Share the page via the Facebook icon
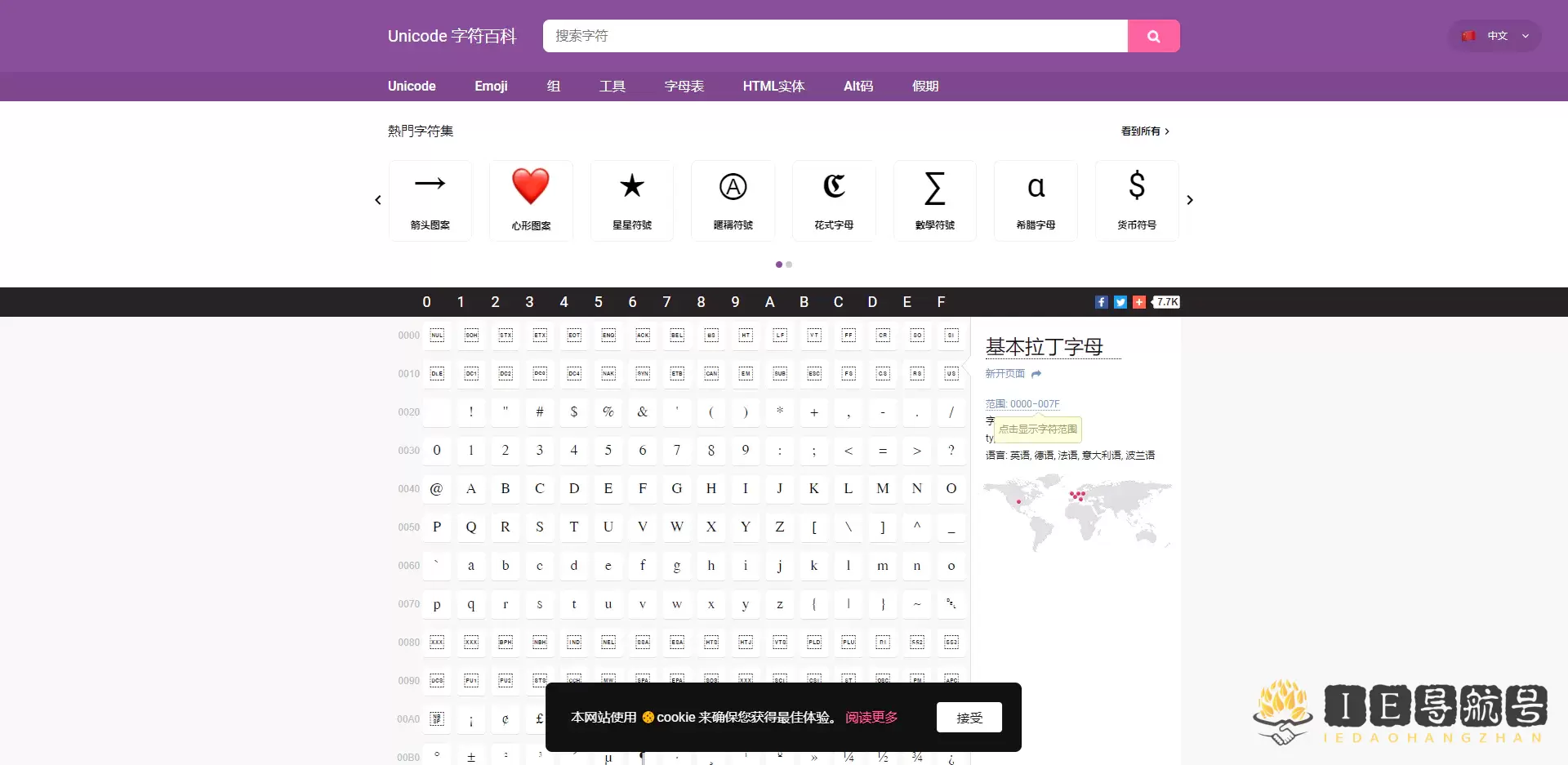1568x765 pixels. pyautogui.click(x=1101, y=302)
